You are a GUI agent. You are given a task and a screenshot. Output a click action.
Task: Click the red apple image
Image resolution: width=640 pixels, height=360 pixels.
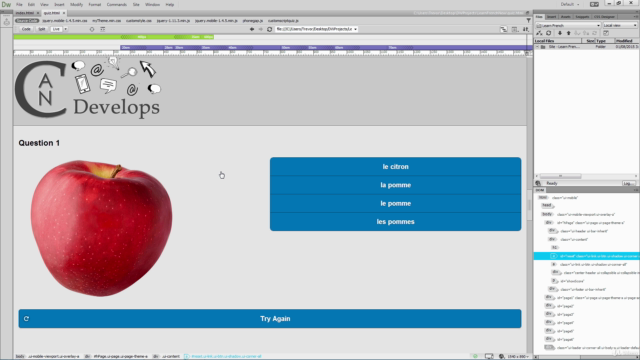point(101,228)
